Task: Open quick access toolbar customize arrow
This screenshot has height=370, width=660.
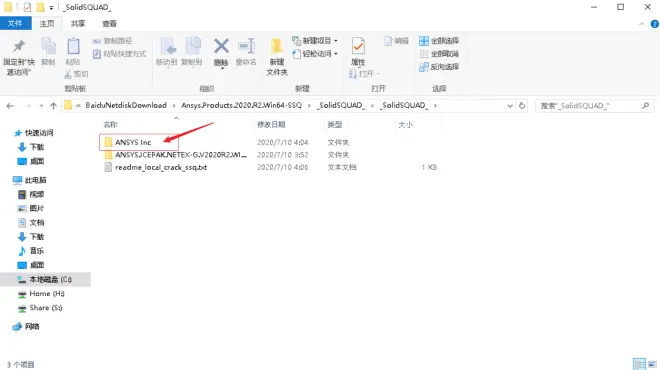Action: coord(51,8)
